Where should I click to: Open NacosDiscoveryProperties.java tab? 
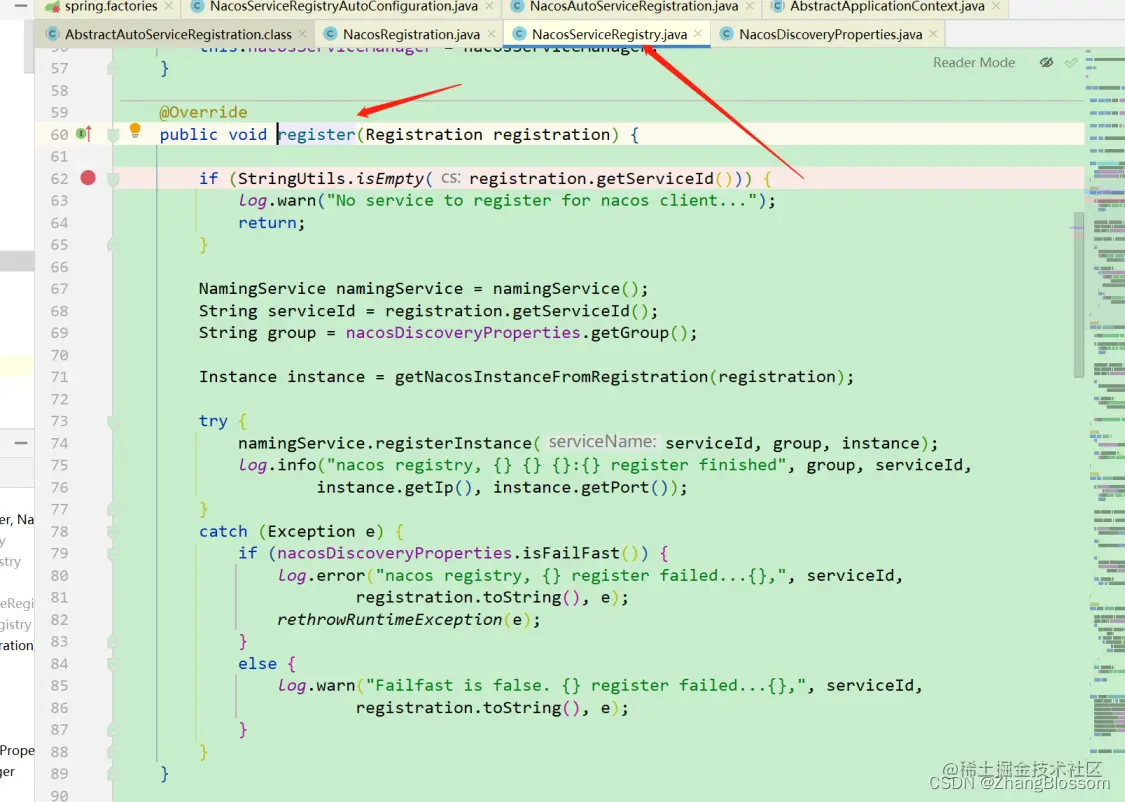(x=830, y=34)
